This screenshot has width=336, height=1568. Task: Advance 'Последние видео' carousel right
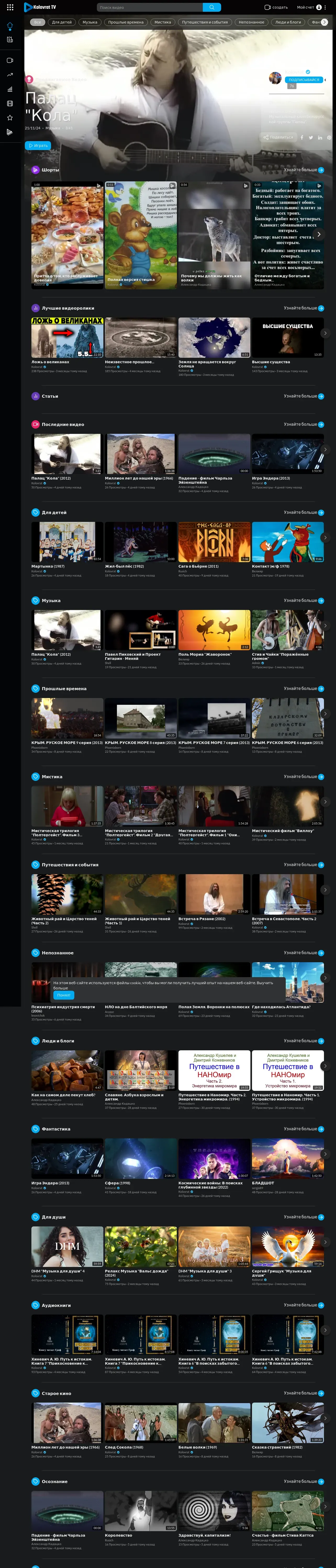[x=325, y=450]
